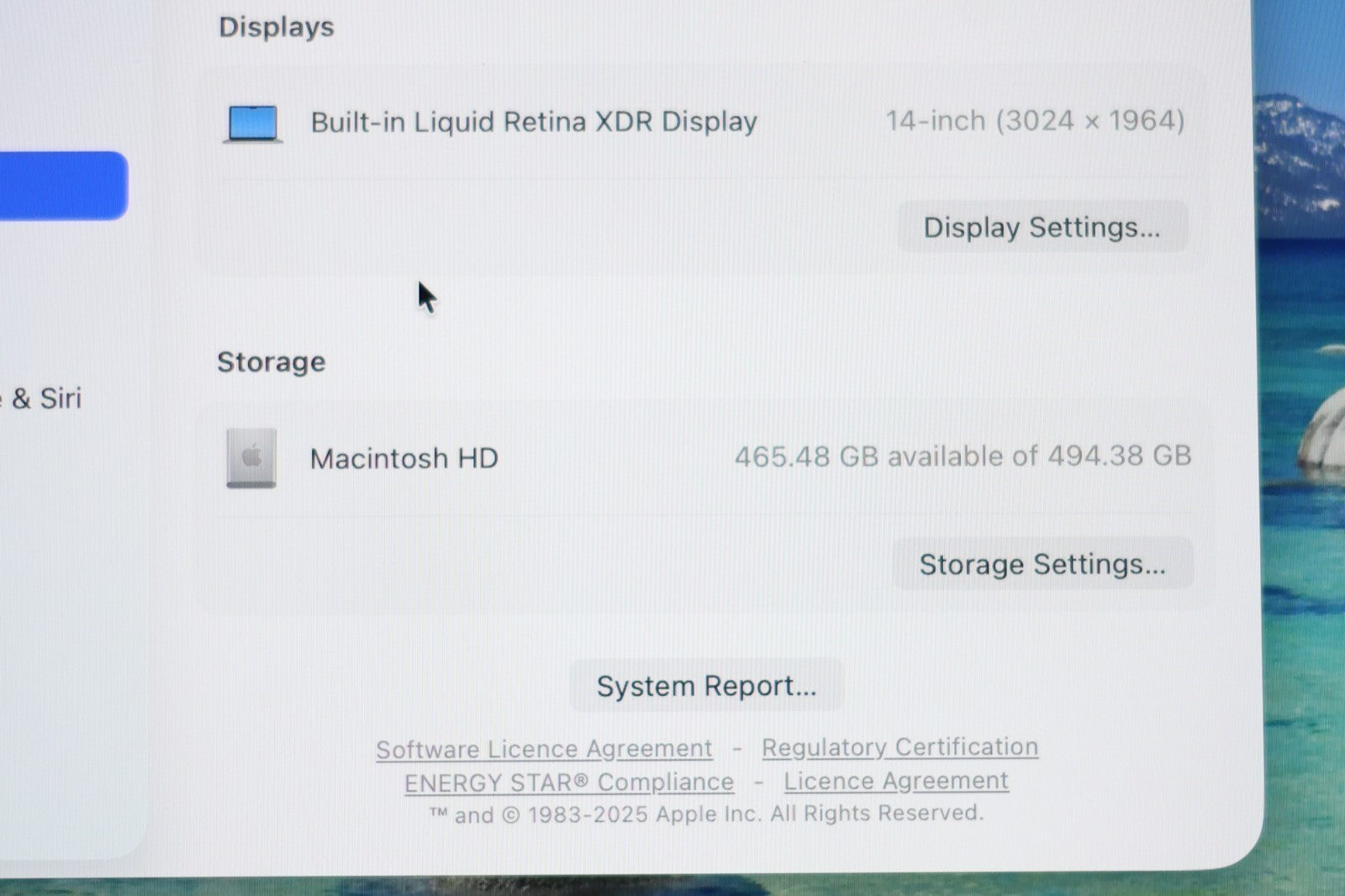
Task: Click the System Report button
Action: coord(706,686)
